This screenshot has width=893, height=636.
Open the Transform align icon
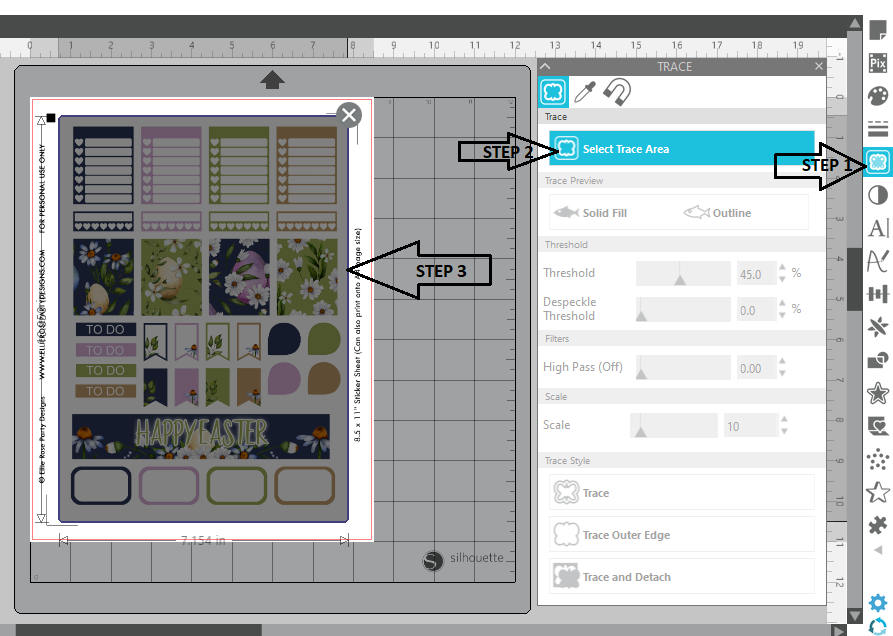[878, 294]
